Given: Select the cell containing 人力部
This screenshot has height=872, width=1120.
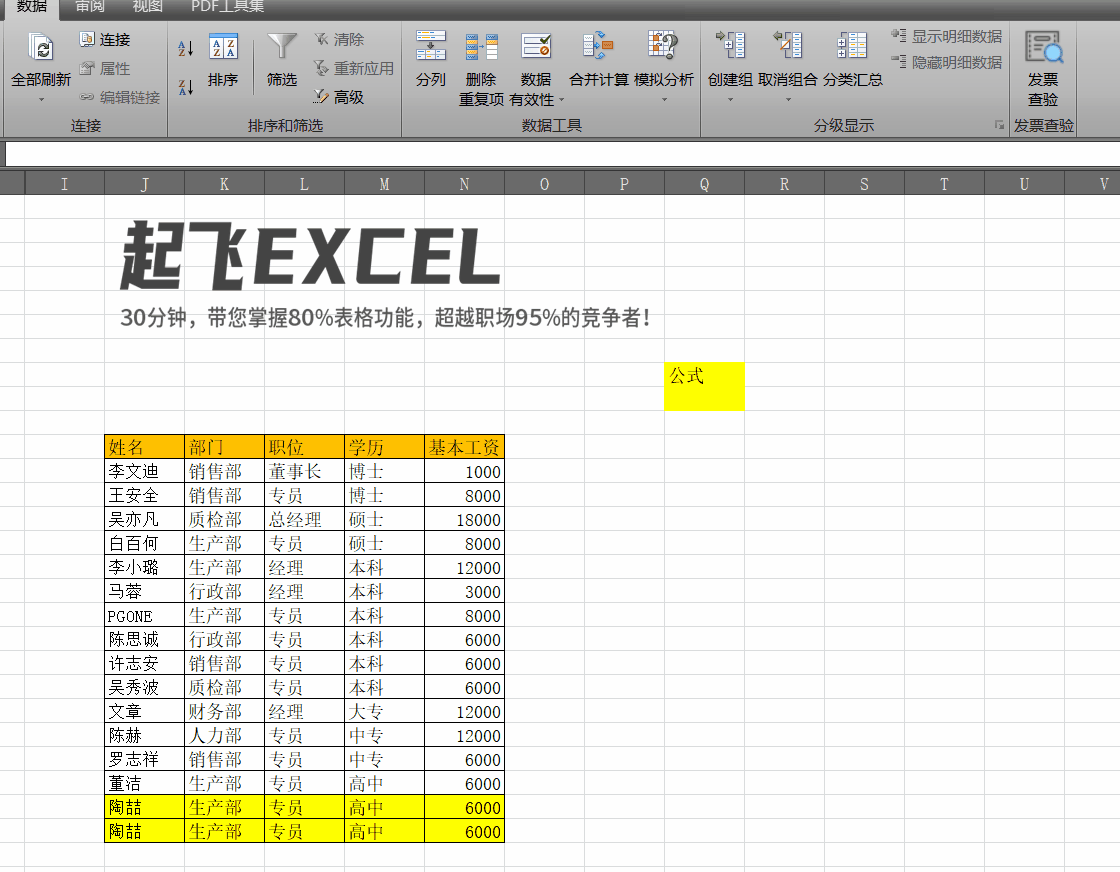Looking at the screenshot, I should click(x=224, y=736).
